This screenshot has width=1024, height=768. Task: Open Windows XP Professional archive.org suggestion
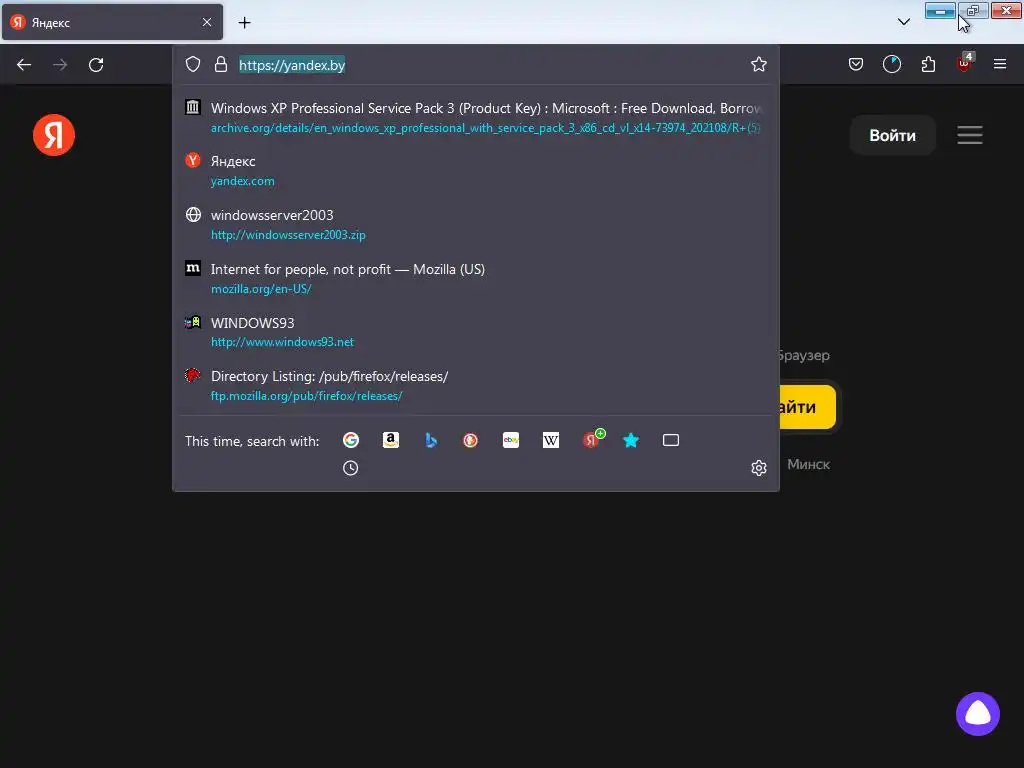point(475,118)
